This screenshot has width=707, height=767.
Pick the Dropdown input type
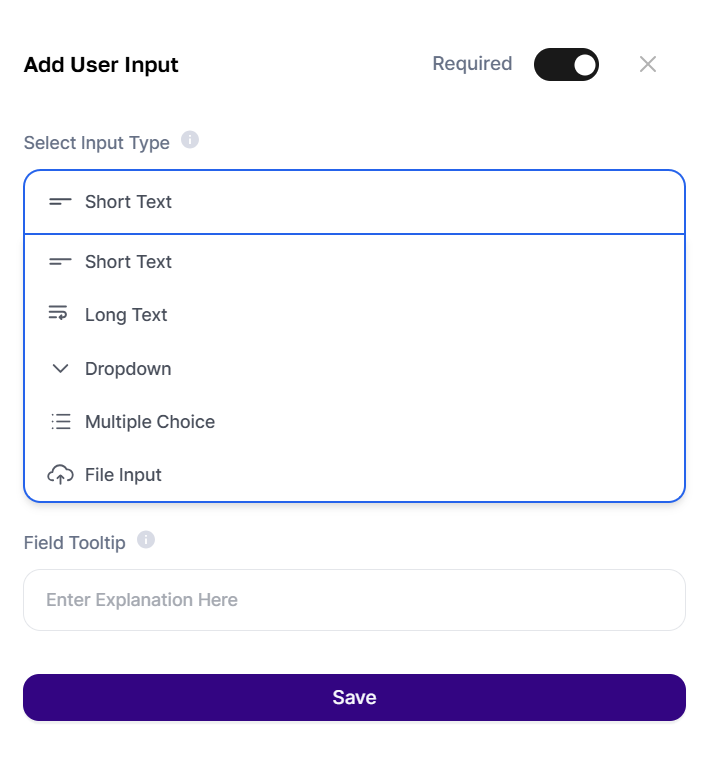[x=354, y=368]
